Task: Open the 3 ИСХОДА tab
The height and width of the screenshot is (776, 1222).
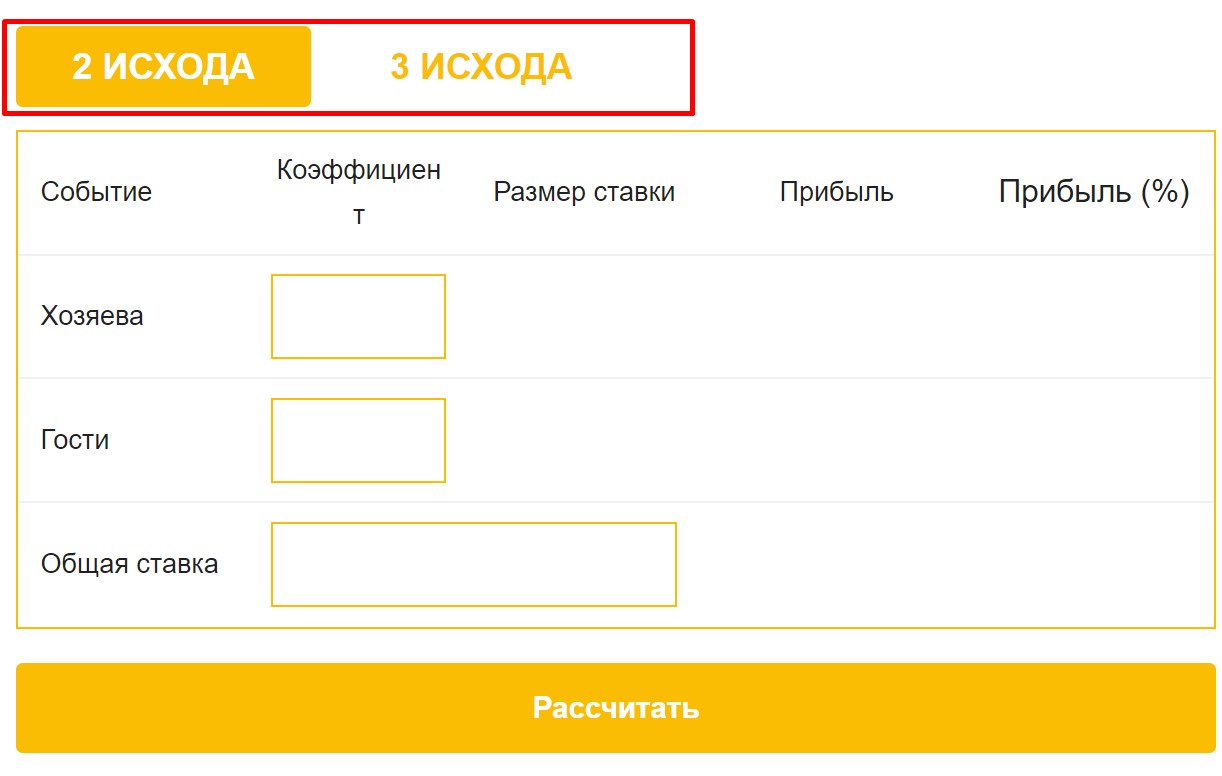Action: pyautogui.click(x=481, y=67)
